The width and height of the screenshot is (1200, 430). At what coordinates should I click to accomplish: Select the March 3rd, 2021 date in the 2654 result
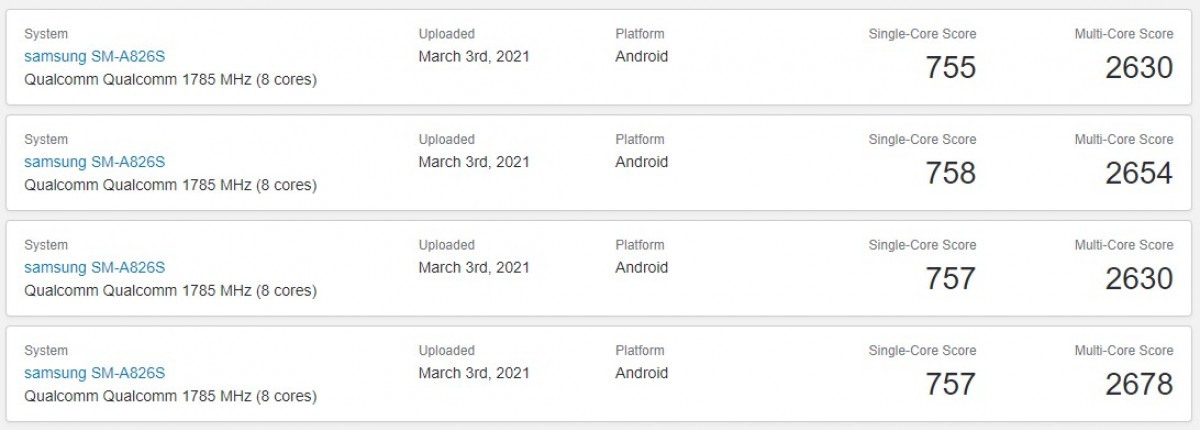(474, 162)
